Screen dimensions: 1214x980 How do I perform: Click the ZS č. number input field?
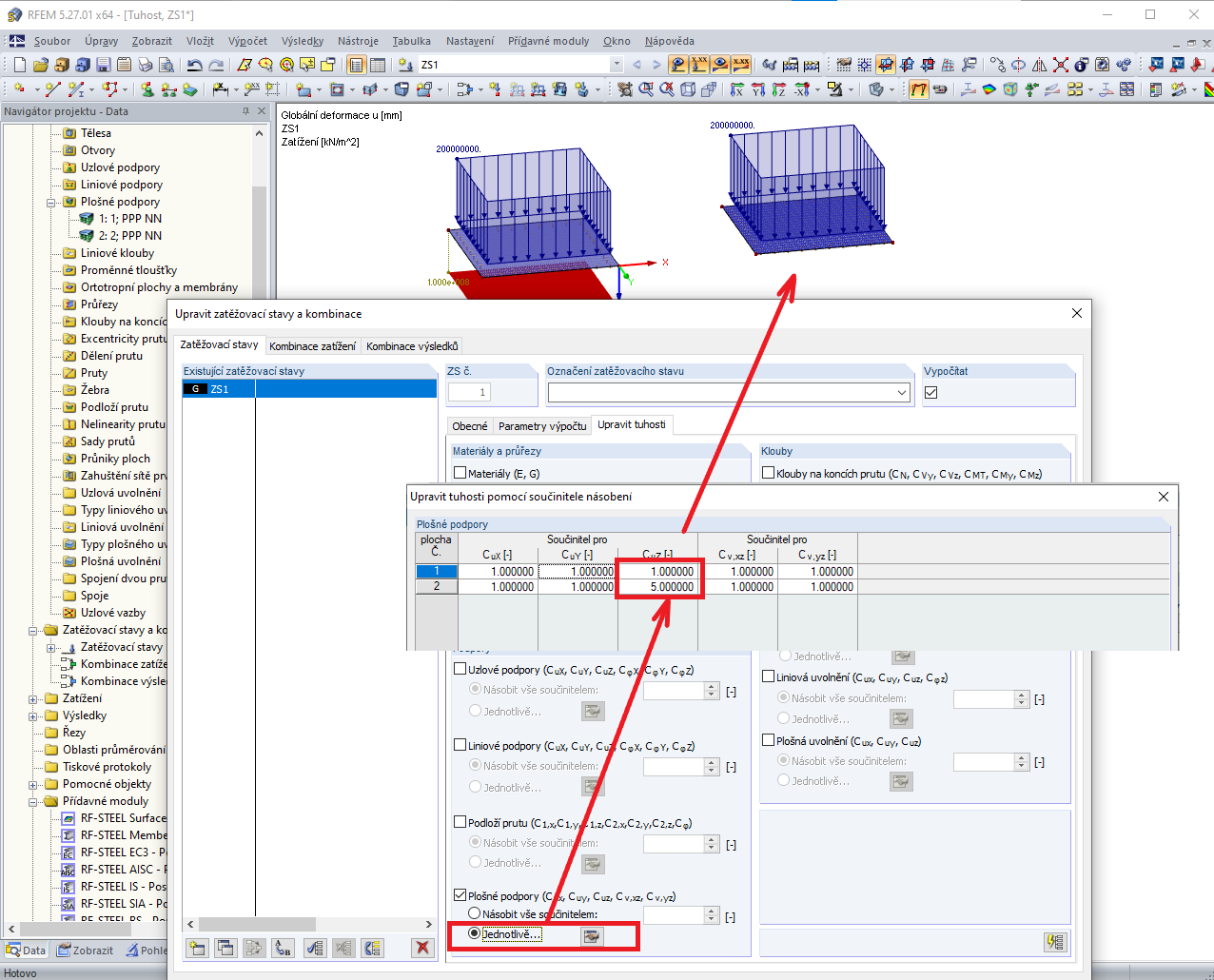tap(470, 392)
